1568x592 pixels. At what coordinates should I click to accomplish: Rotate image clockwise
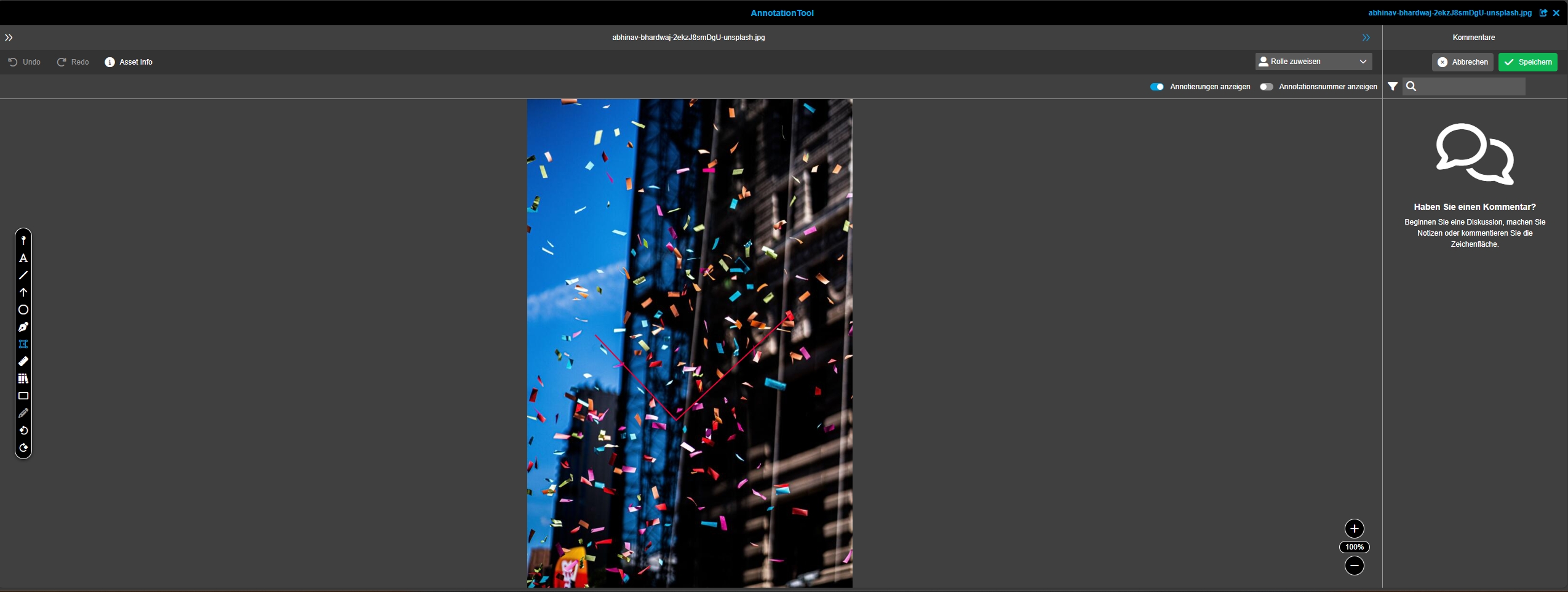[23, 447]
